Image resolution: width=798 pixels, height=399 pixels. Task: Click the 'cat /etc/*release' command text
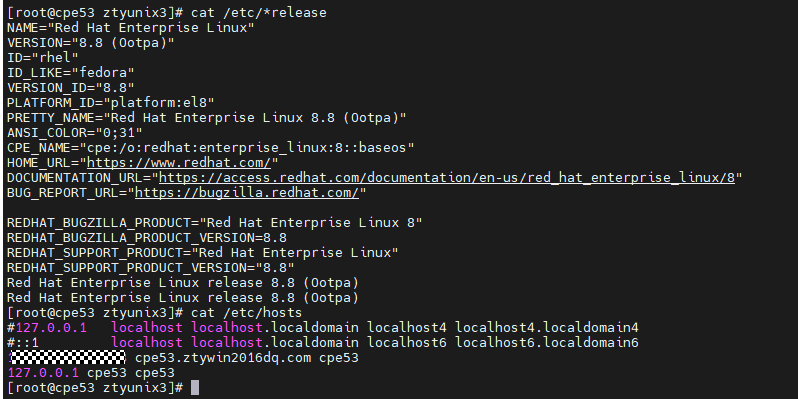click(259, 13)
